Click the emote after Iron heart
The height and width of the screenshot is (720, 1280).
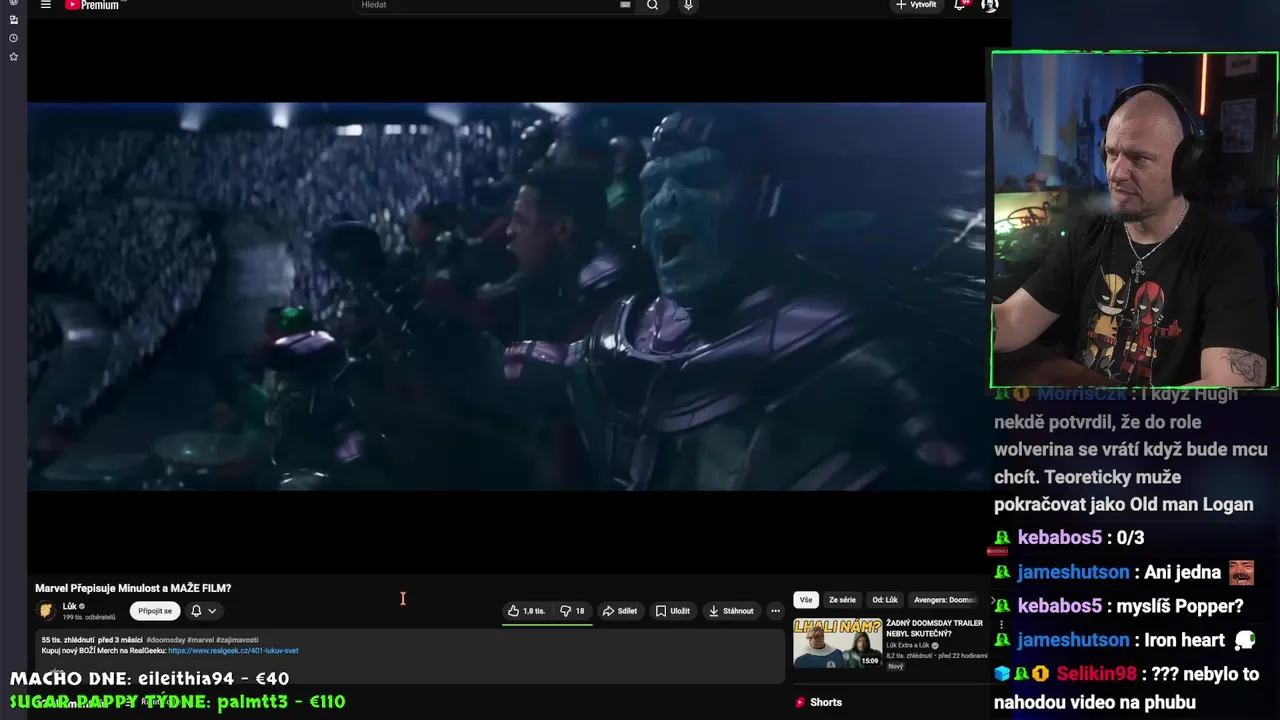[x=1245, y=640]
